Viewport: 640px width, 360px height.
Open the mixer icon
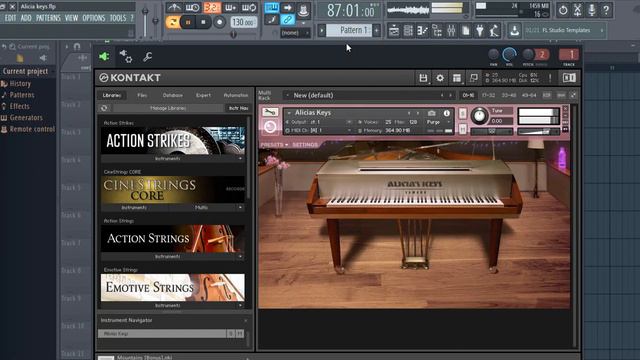(x=451, y=31)
